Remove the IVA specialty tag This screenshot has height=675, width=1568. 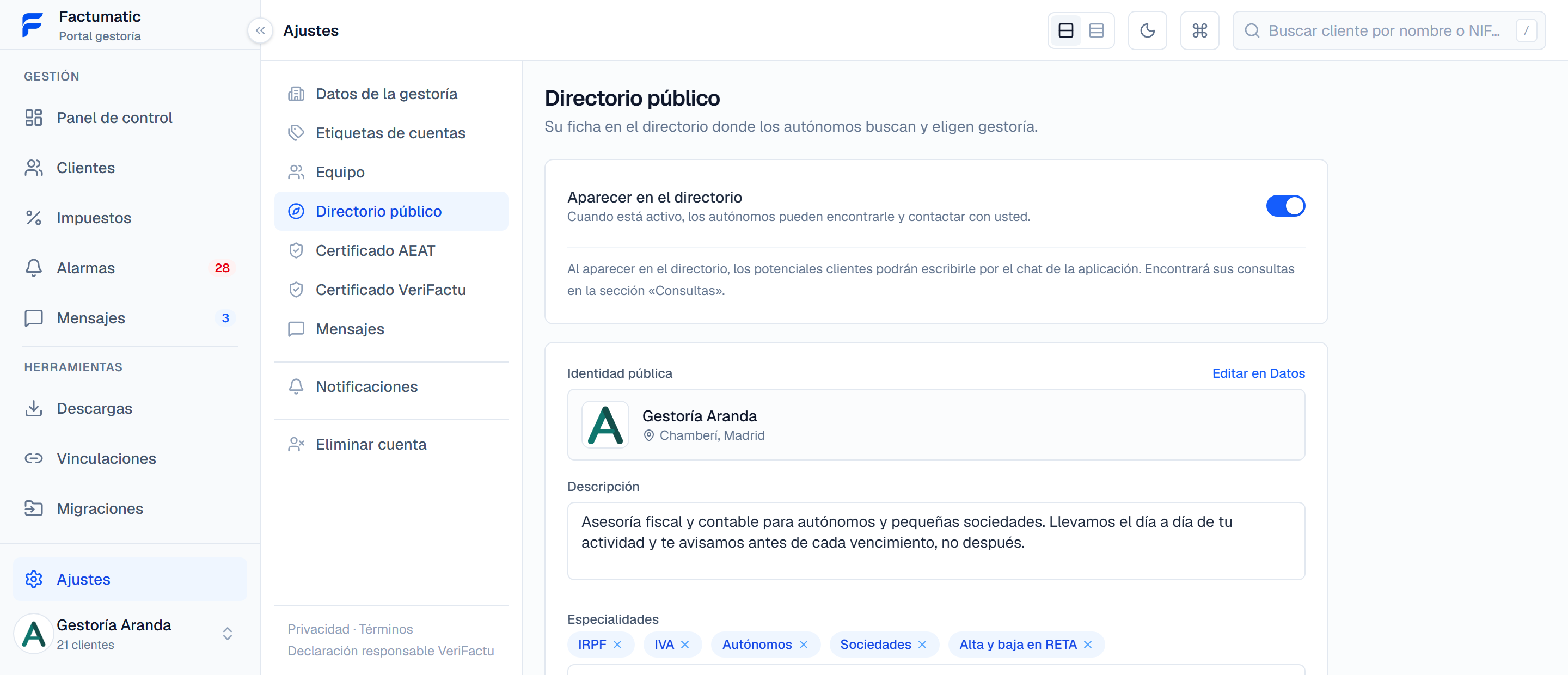tap(685, 645)
